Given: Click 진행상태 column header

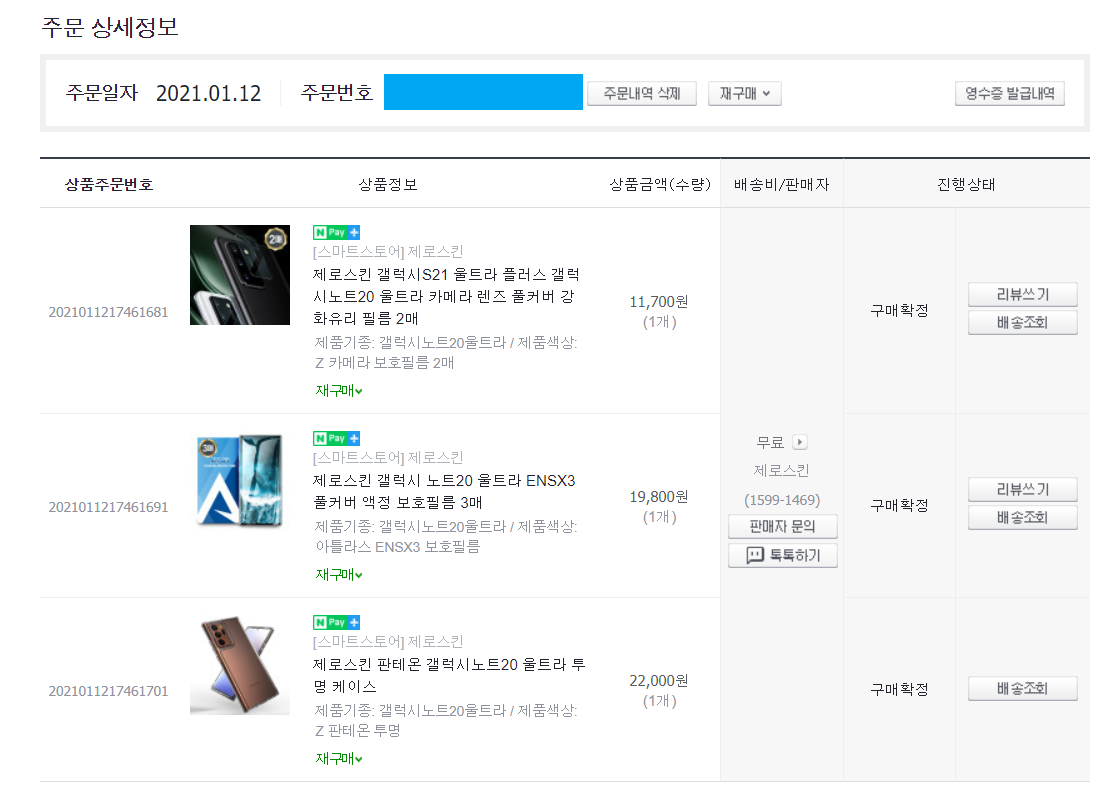Looking at the screenshot, I should pos(966,184).
